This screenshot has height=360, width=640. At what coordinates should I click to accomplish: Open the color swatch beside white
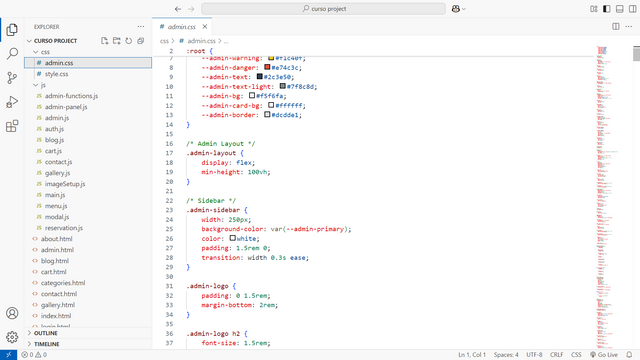pyautogui.click(x=233, y=238)
